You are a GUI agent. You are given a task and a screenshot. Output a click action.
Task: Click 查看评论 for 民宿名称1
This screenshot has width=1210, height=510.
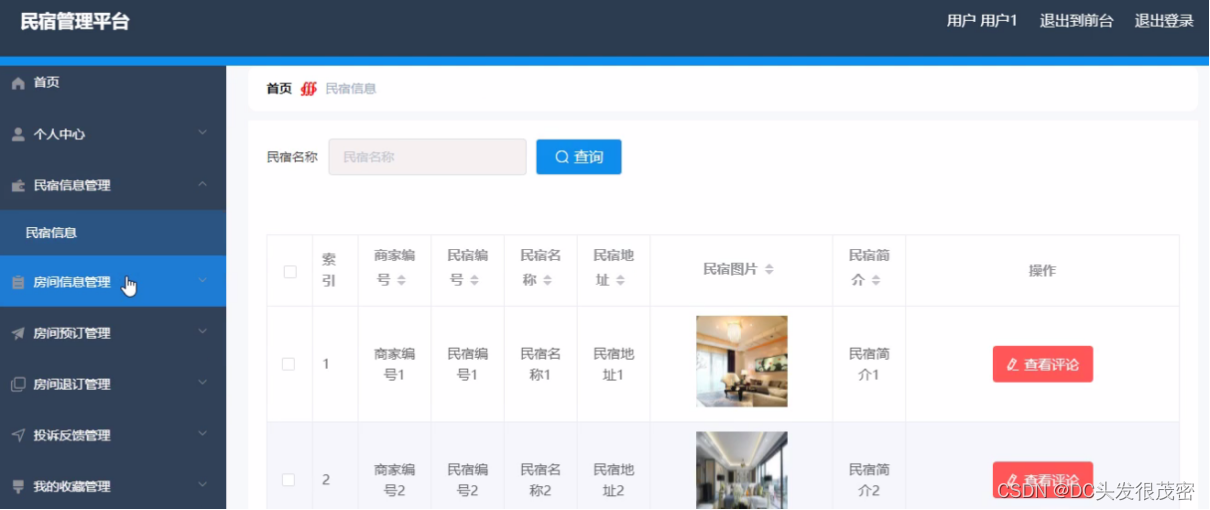(x=1042, y=364)
